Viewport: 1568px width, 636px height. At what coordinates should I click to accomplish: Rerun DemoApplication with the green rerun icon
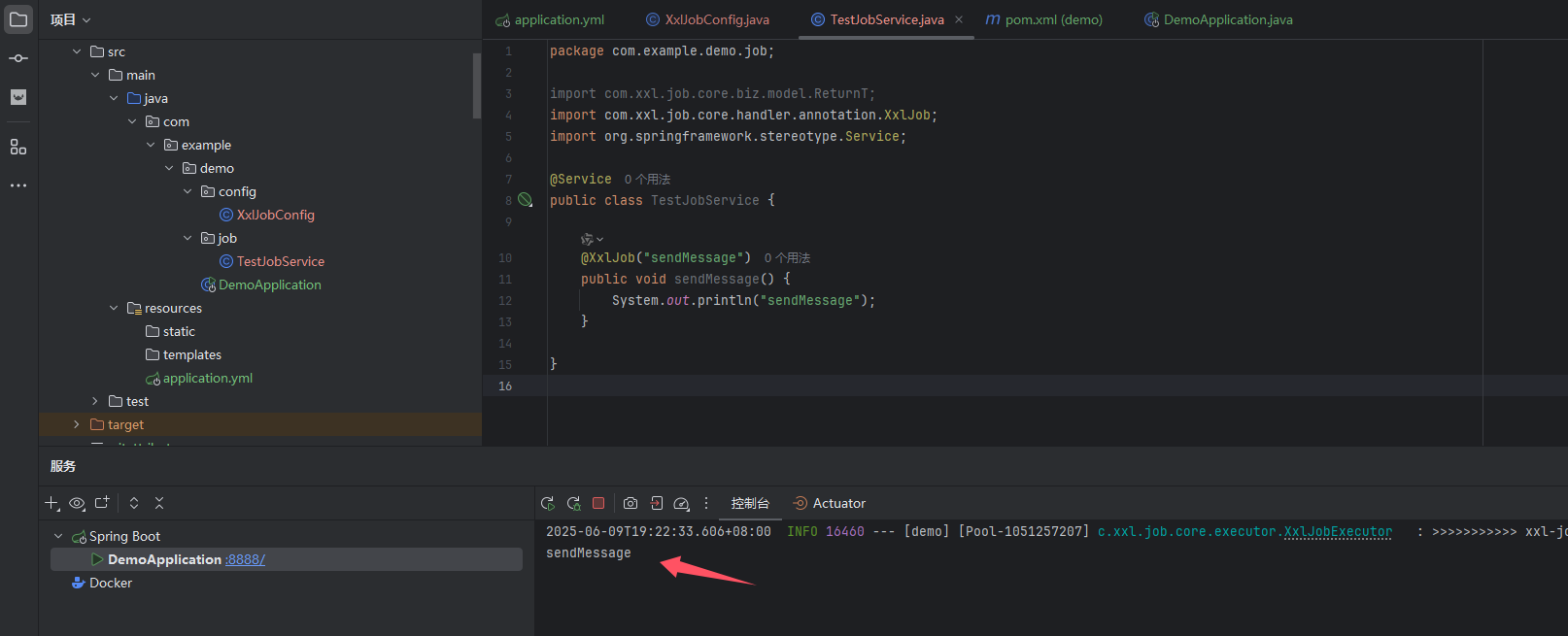click(548, 503)
